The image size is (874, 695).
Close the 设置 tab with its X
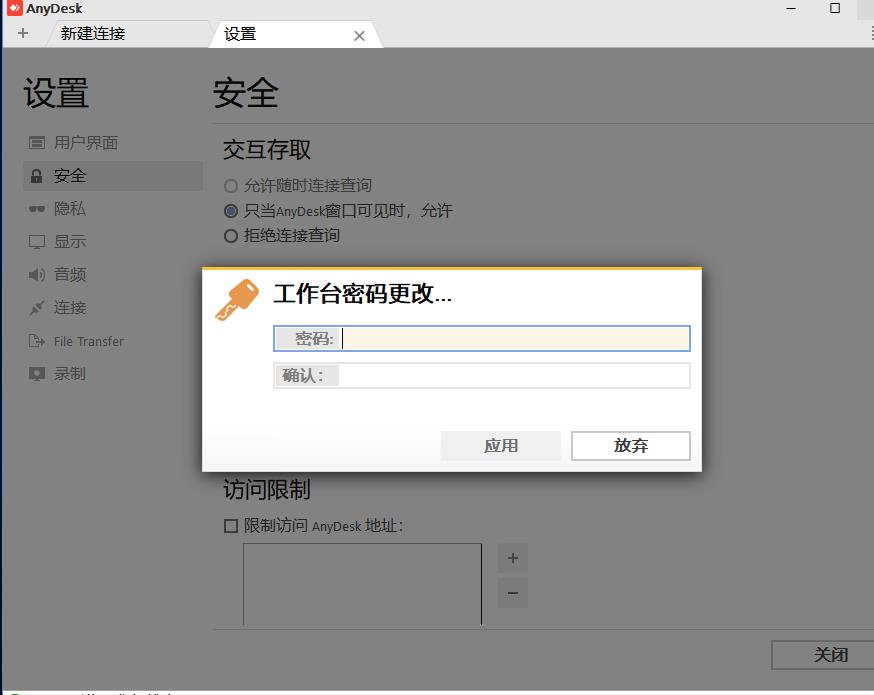pyautogui.click(x=360, y=36)
